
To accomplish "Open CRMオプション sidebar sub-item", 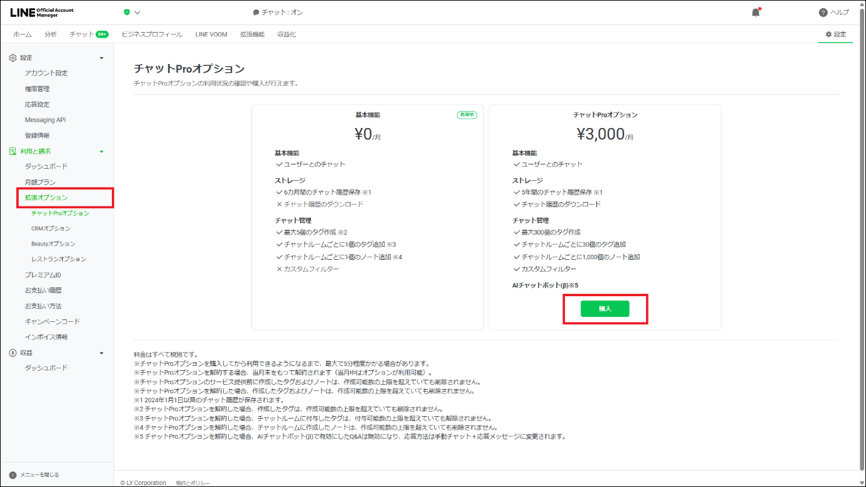I will pyautogui.click(x=51, y=228).
